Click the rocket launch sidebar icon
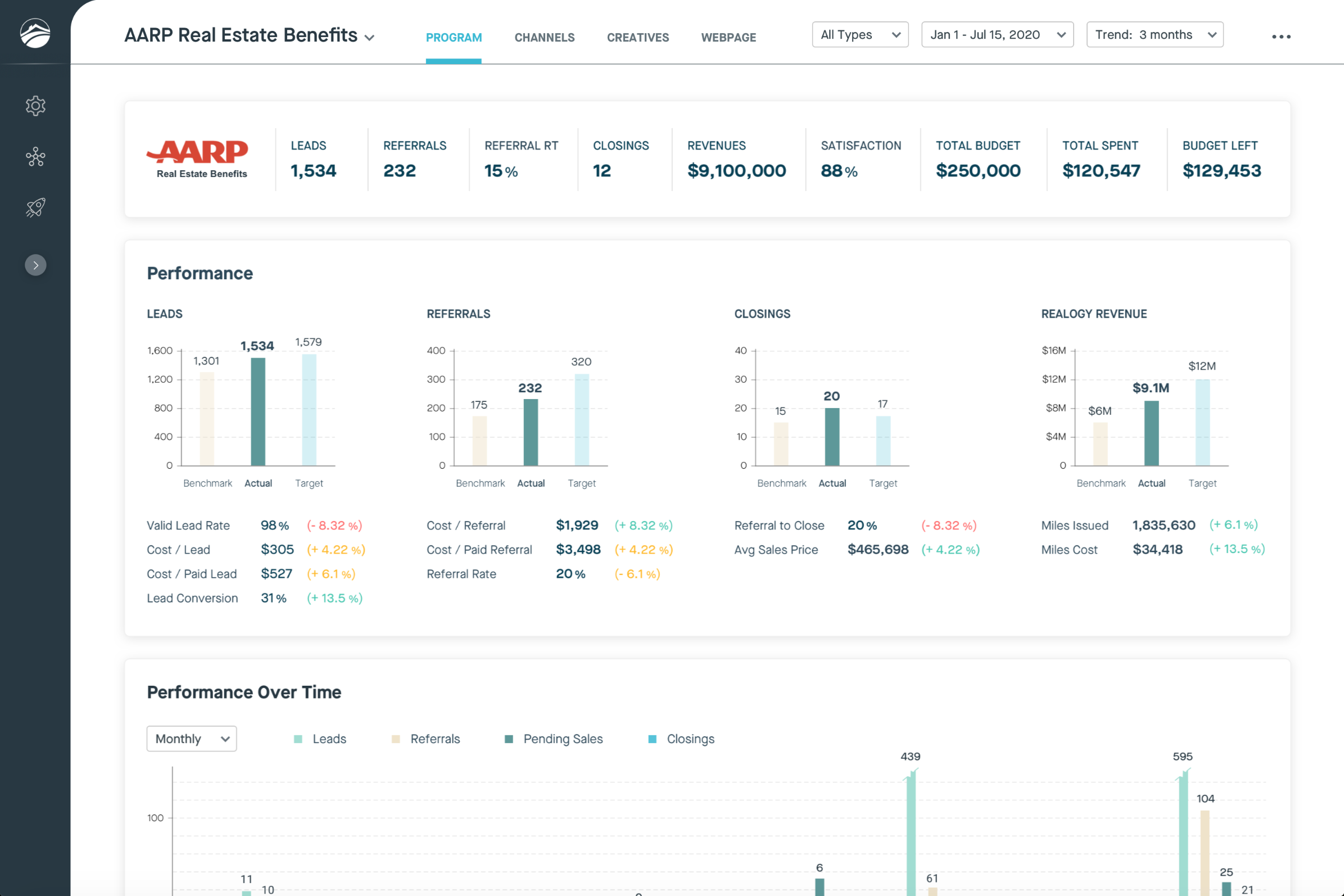 click(35, 207)
